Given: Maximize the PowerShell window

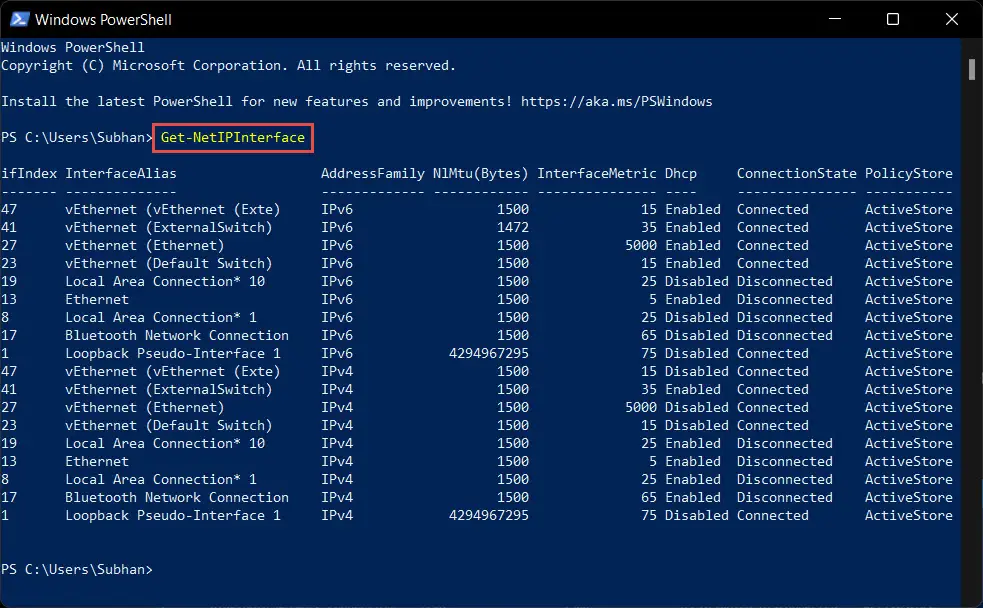Looking at the screenshot, I should pyautogui.click(x=893, y=19).
